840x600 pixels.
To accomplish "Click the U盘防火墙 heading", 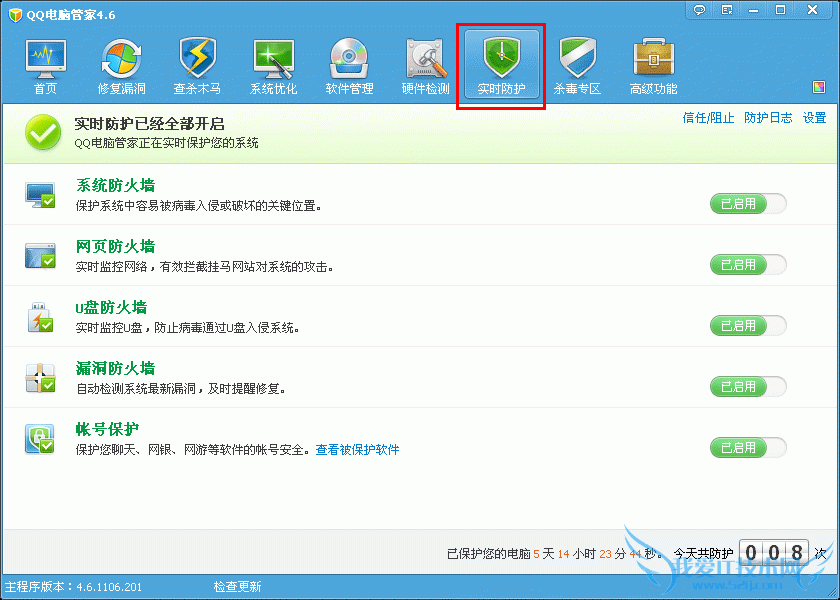I will [111, 308].
